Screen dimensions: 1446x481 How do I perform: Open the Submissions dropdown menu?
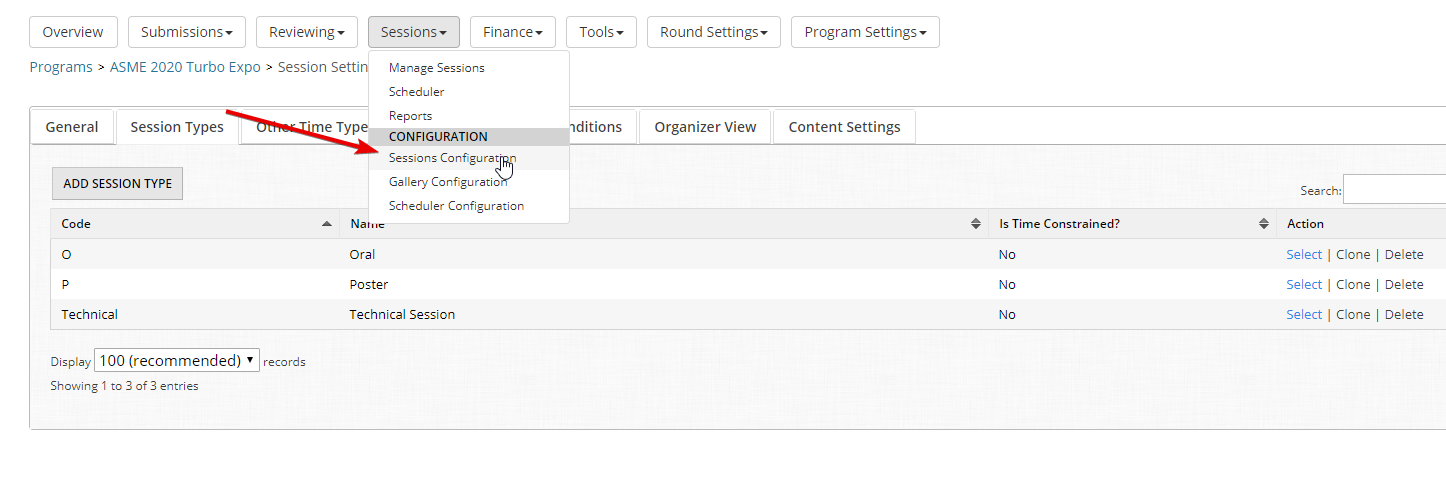click(x=186, y=32)
